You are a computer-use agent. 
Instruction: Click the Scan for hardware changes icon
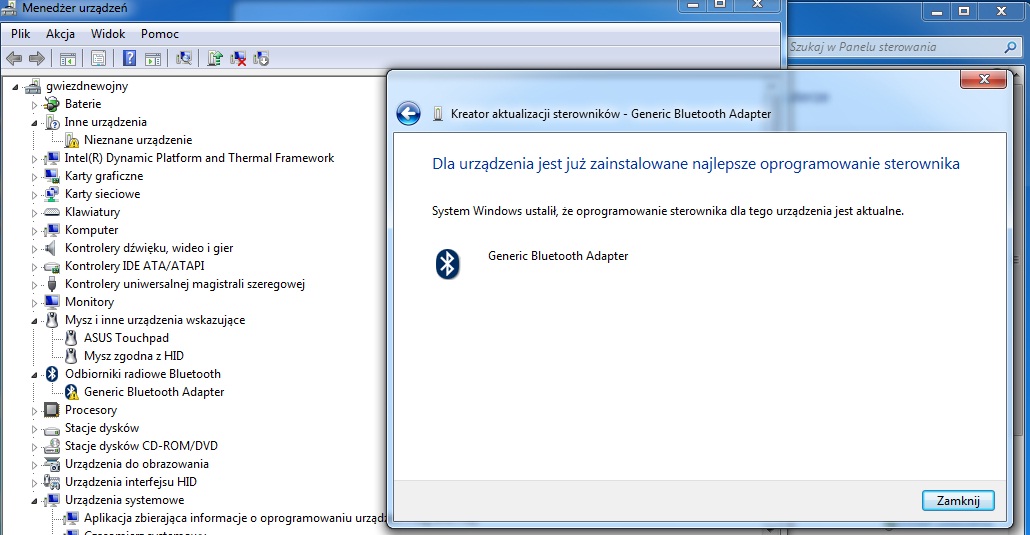[x=184, y=58]
